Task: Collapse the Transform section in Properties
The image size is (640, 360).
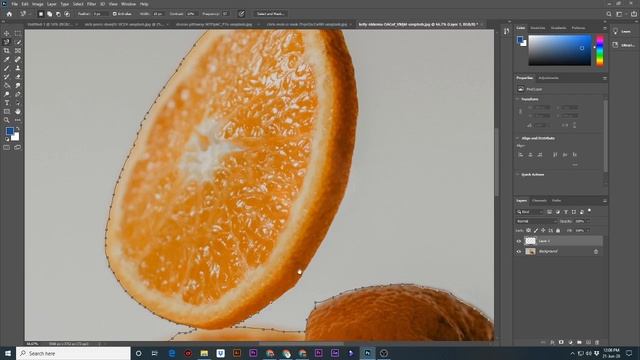Action: click(518, 99)
